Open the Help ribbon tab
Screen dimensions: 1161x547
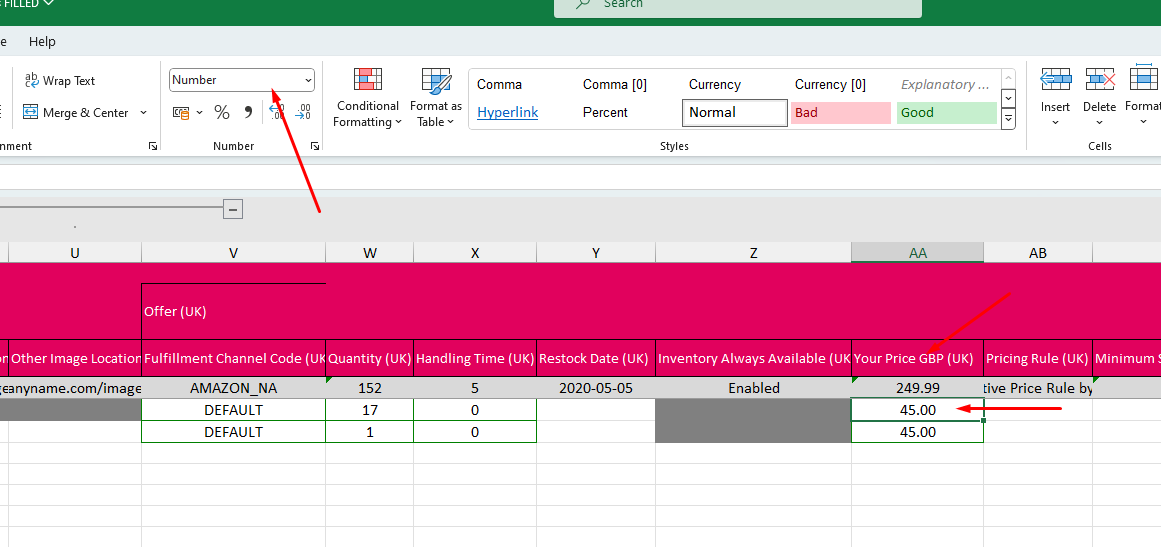42,41
